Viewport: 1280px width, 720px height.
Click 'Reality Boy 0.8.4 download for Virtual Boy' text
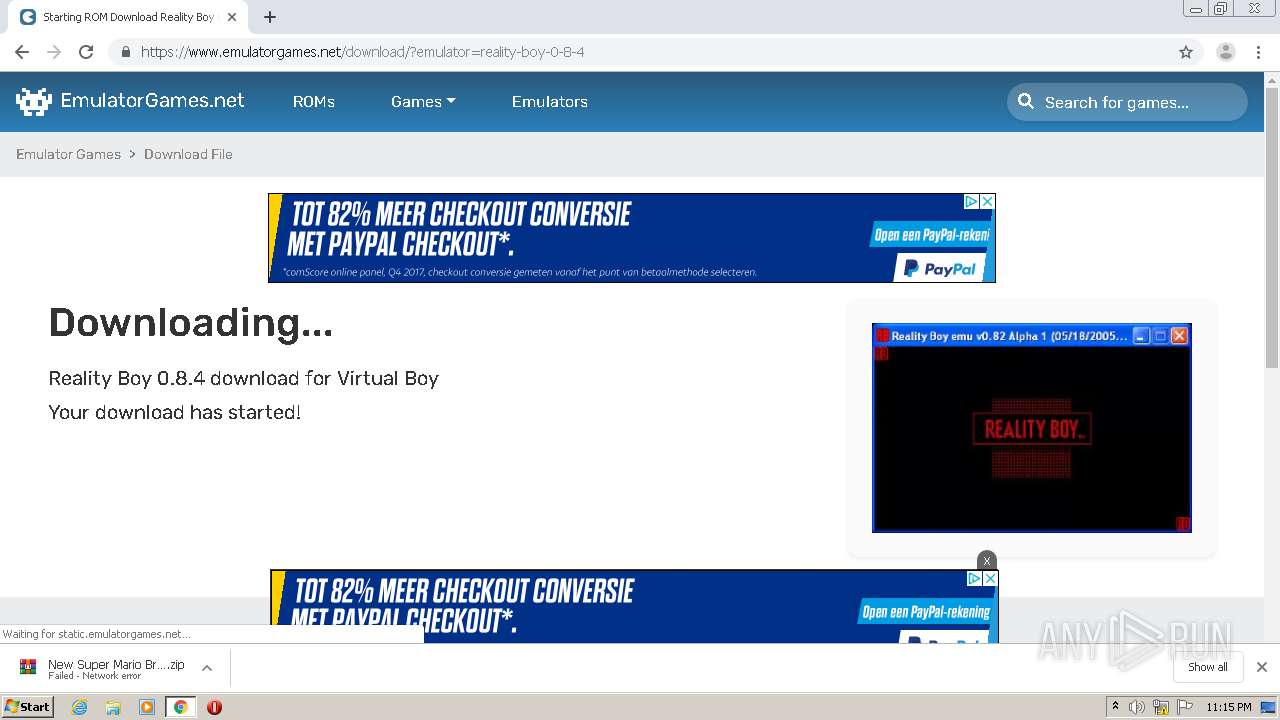(244, 378)
